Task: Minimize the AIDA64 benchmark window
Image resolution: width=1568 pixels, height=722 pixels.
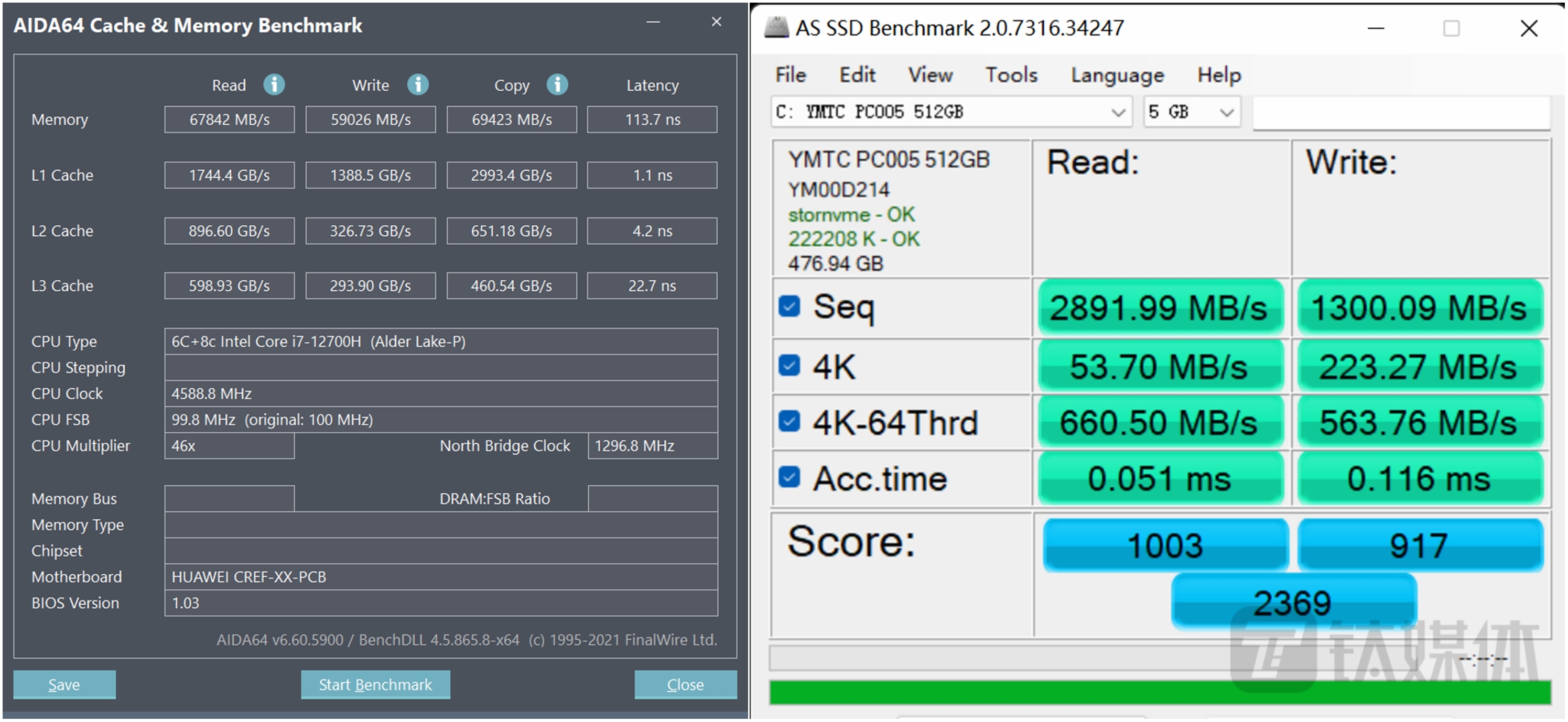Action: pyautogui.click(x=653, y=23)
